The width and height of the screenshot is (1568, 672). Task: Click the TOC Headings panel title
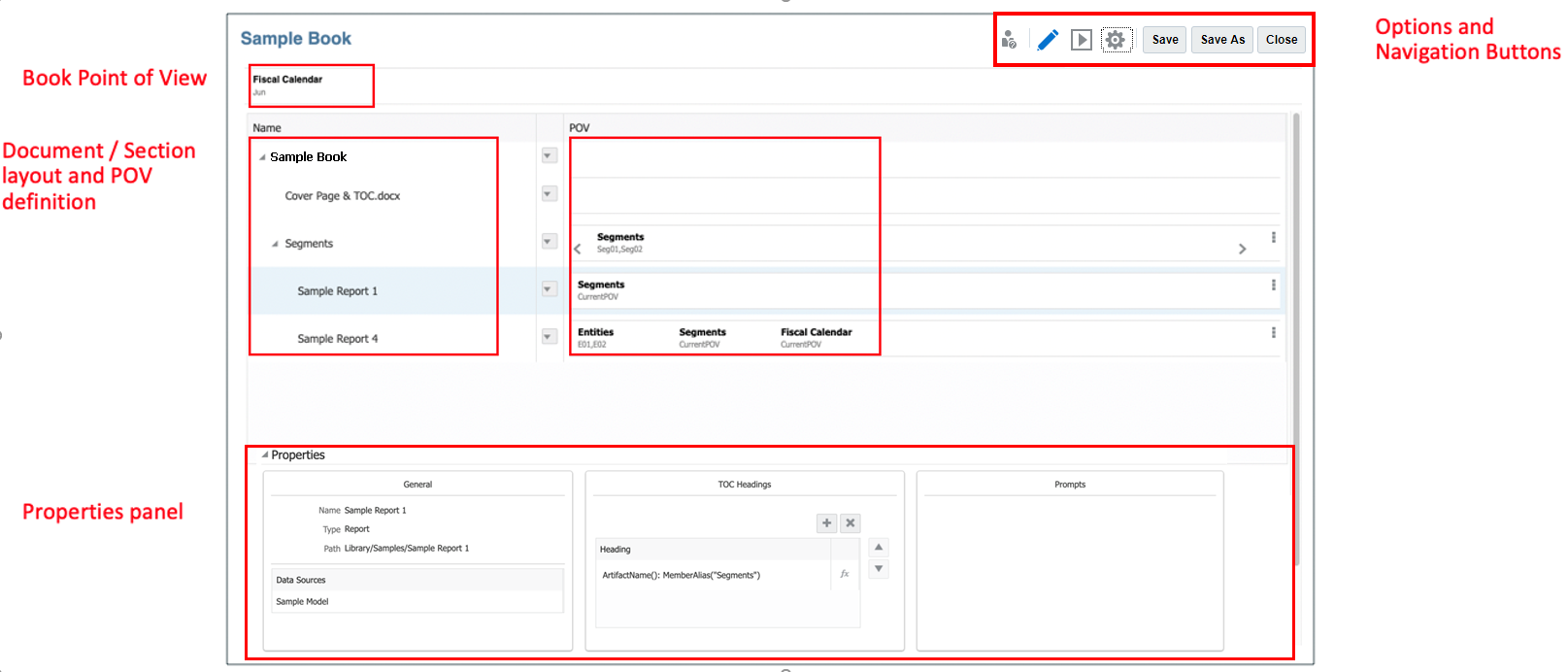745,485
